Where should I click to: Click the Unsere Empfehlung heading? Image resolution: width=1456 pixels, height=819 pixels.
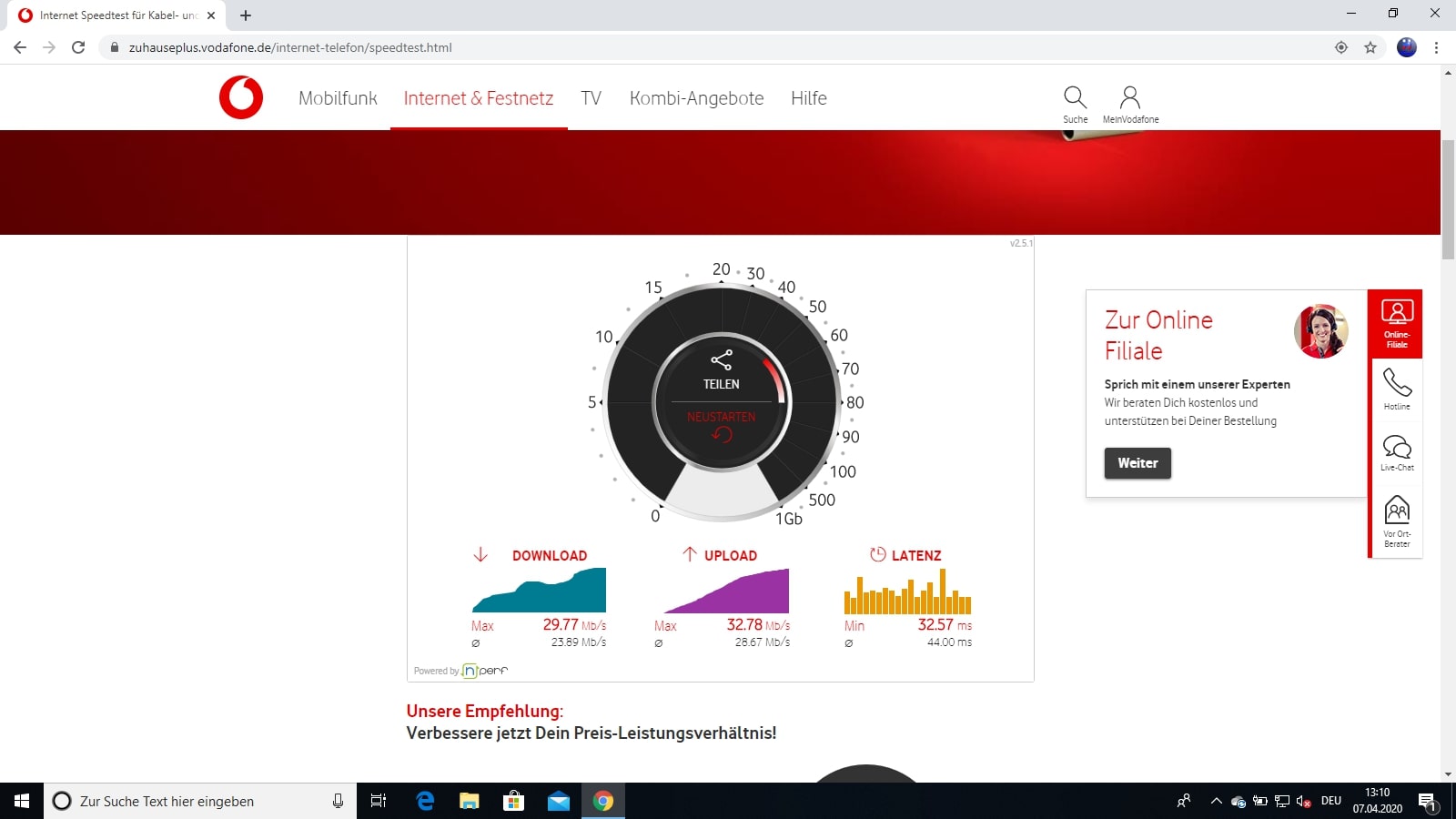(x=485, y=711)
